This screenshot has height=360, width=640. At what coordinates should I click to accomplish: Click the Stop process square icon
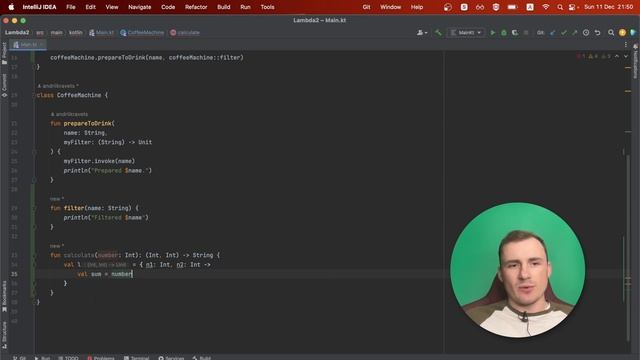[526, 33]
